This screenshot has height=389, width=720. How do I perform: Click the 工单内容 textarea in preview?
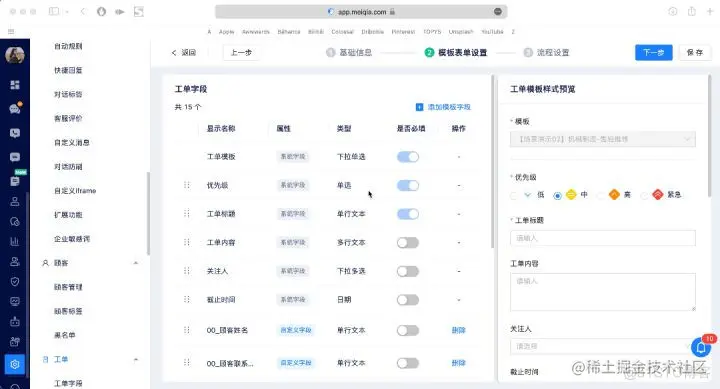coord(602,292)
